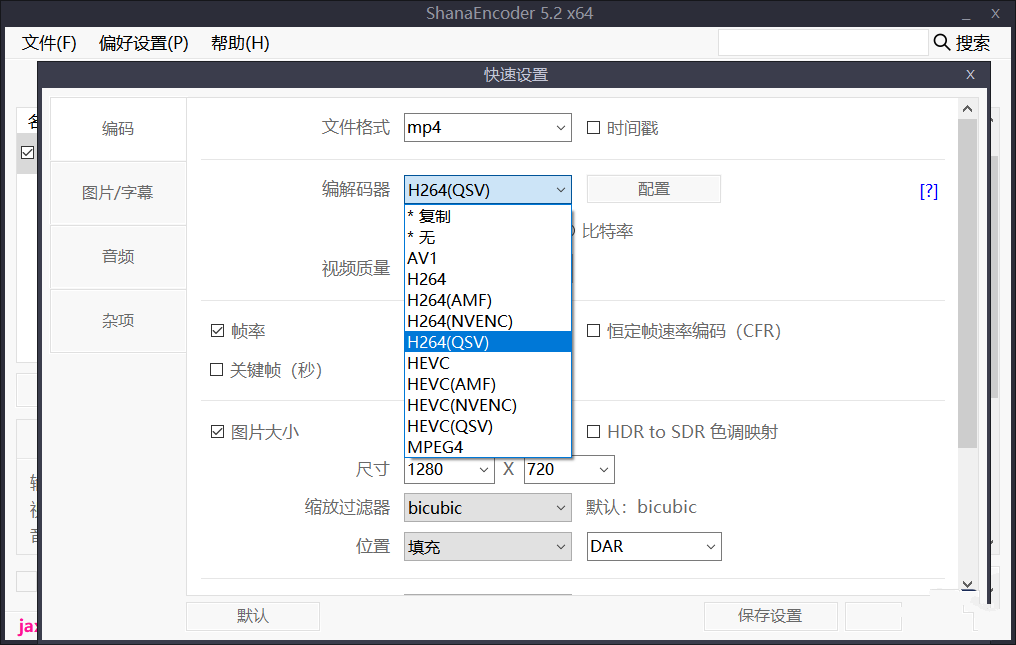Switch to the 编码 tab
1016x645 pixels.
pyautogui.click(x=118, y=128)
